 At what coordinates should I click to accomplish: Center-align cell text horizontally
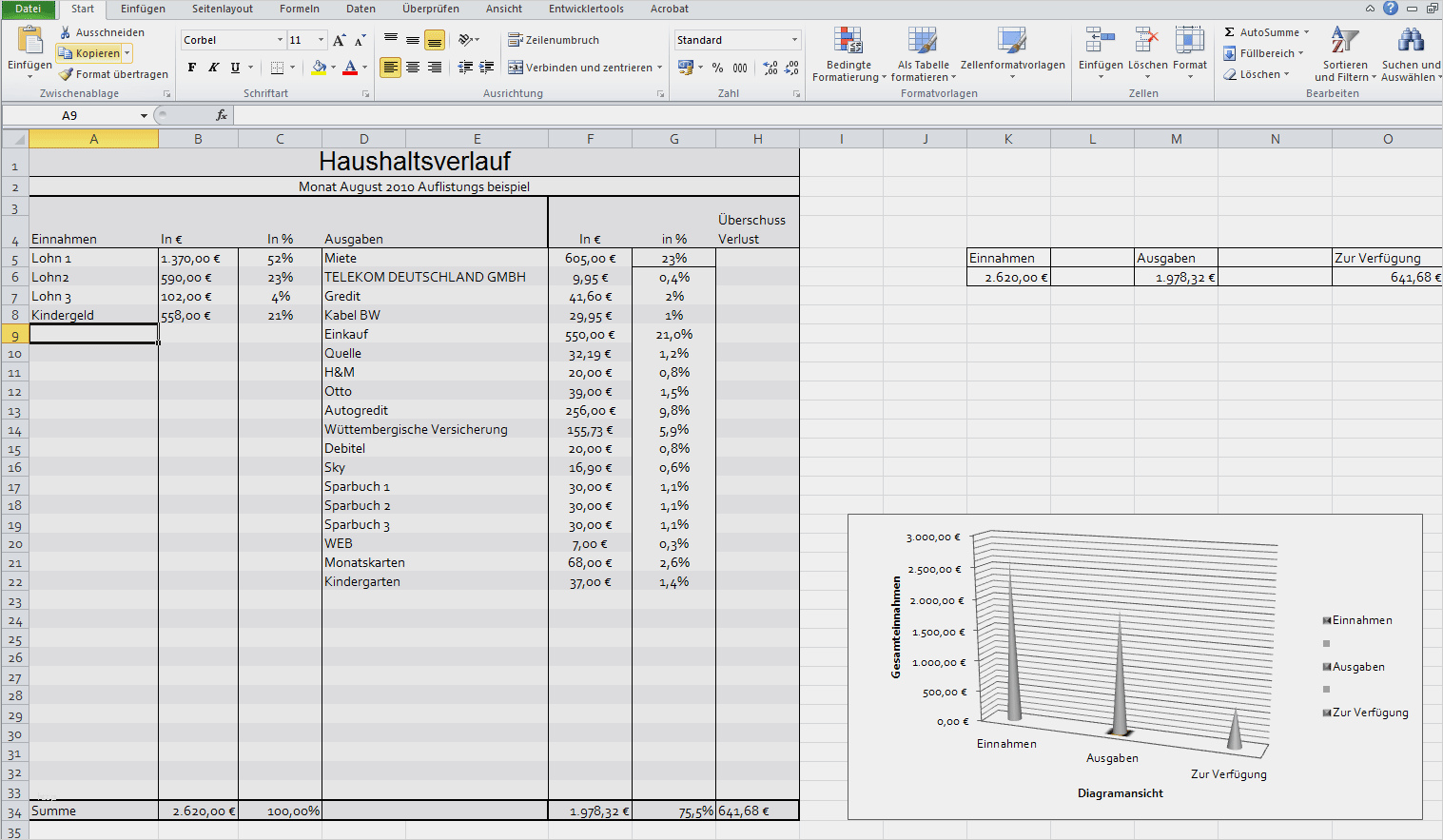pyautogui.click(x=413, y=68)
